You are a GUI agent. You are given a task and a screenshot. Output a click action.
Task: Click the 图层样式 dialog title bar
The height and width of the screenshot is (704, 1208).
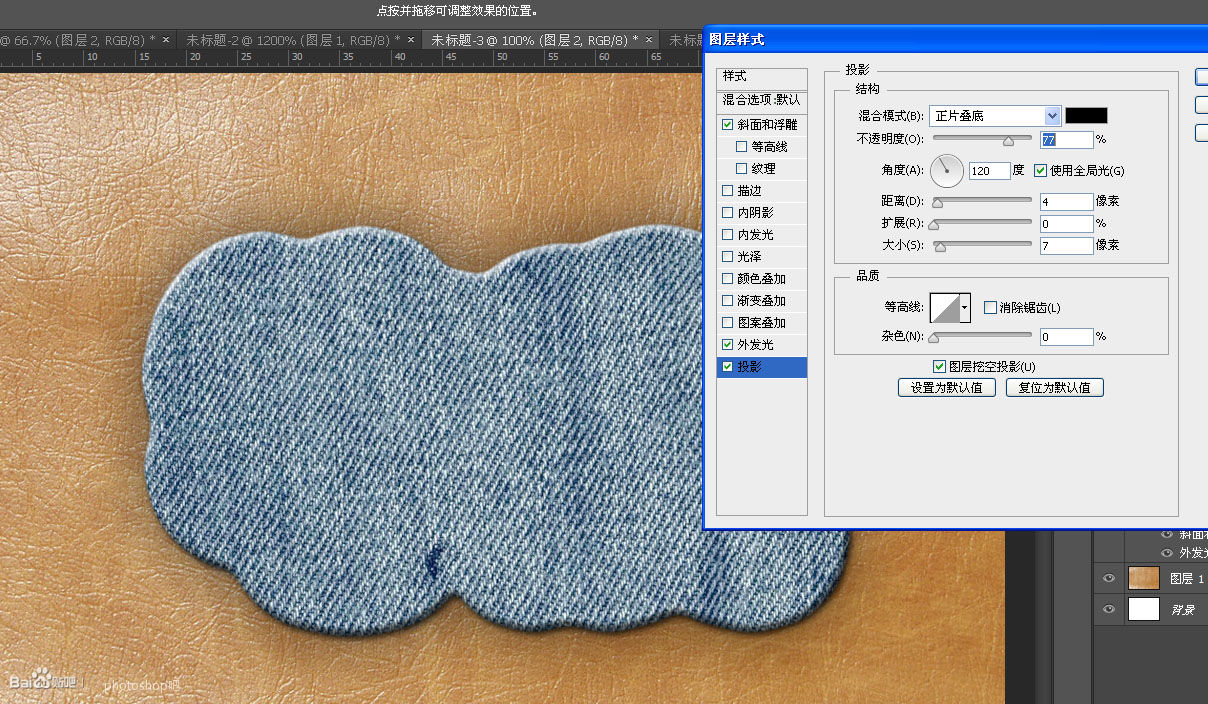tap(956, 39)
